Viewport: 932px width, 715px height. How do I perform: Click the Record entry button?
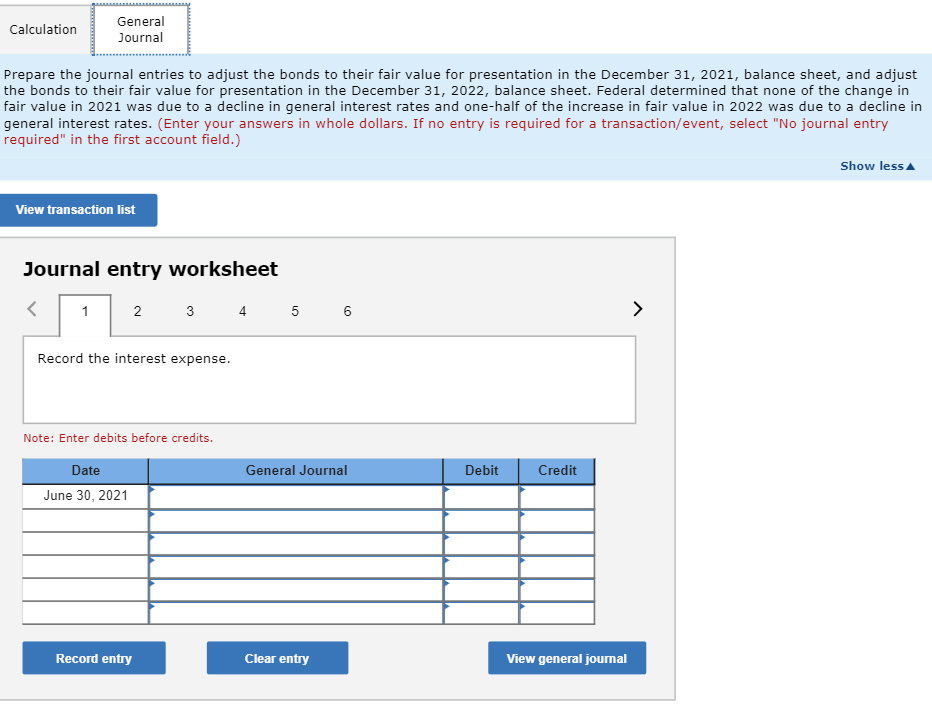pos(94,658)
